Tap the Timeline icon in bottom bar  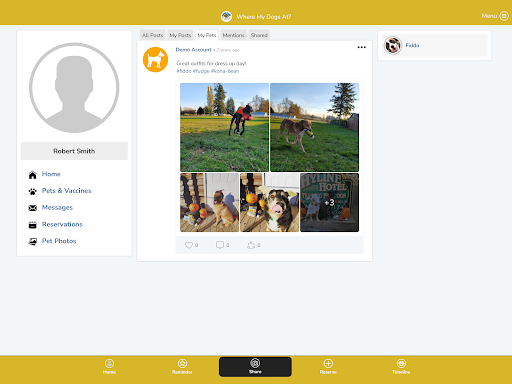coord(401,363)
